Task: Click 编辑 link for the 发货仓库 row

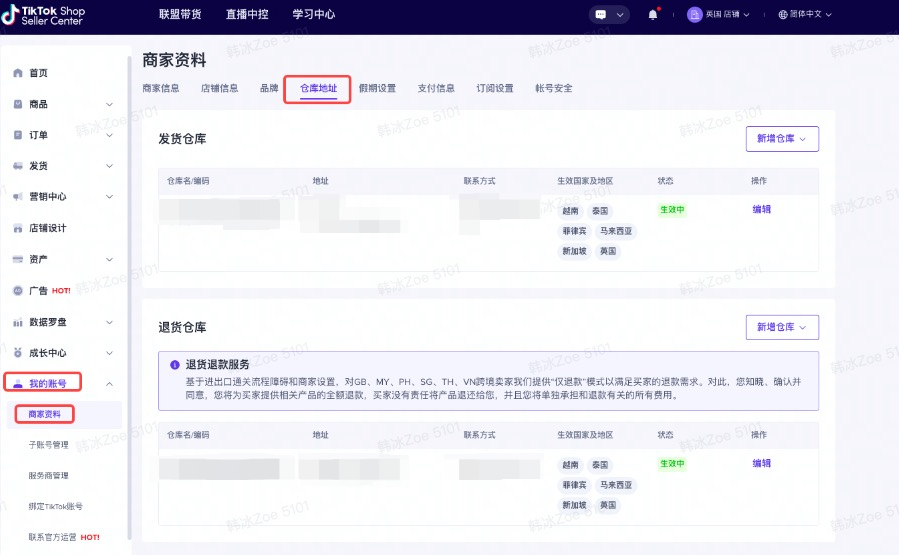Action: tap(761, 210)
